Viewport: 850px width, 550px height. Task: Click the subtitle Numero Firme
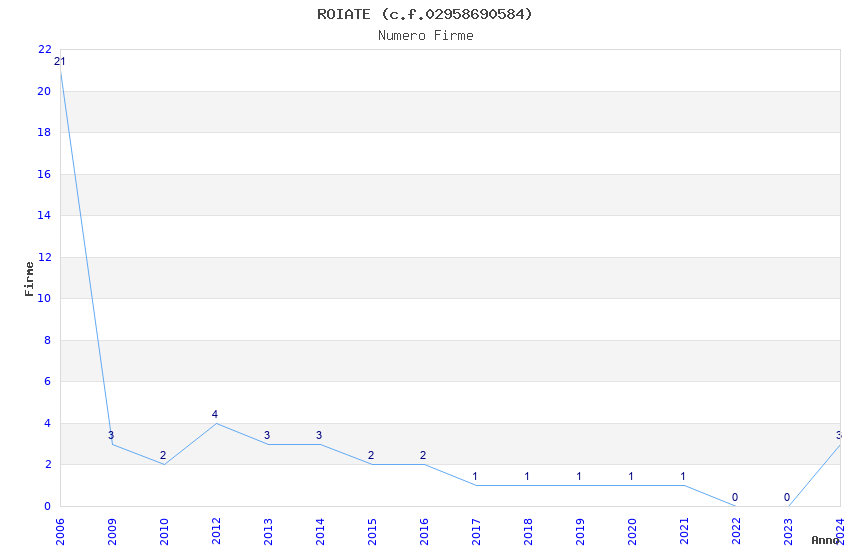(426, 36)
